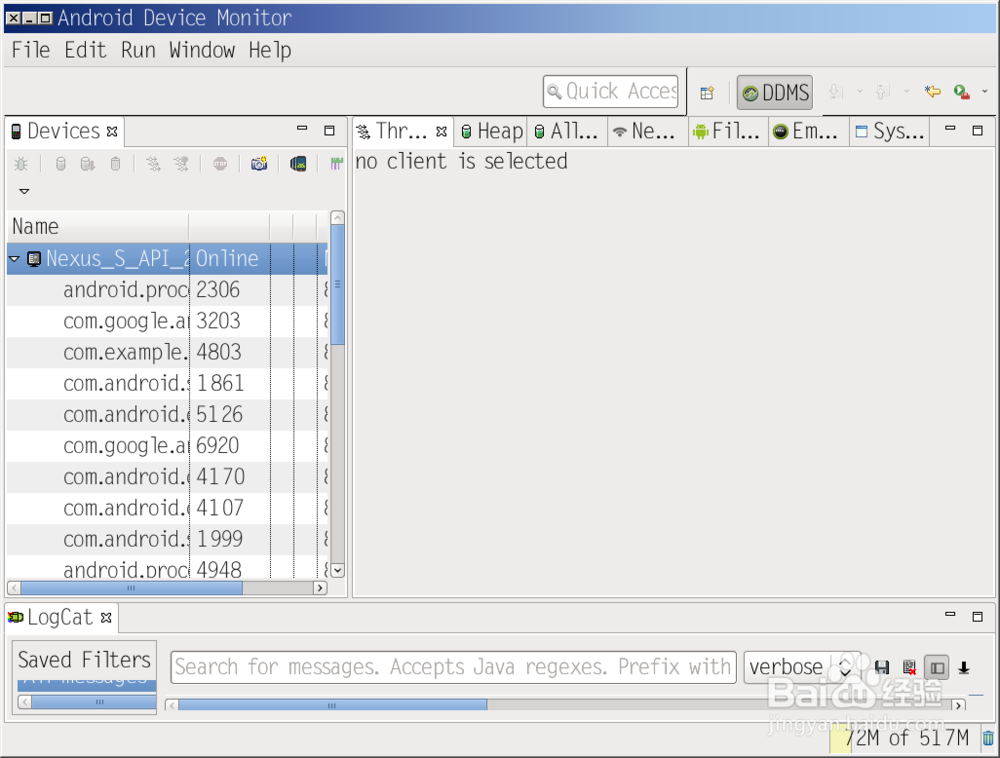Screen dimensions: 1000x758
Task: Click the heap status 72M of 517M
Action: tap(906, 738)
